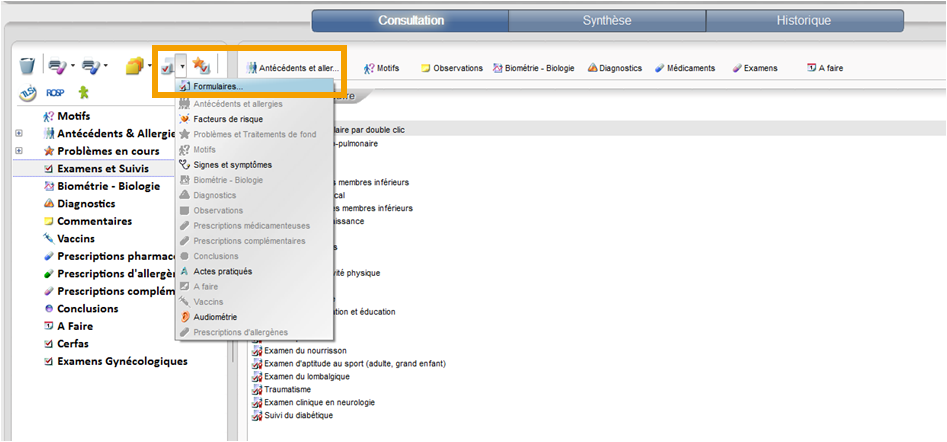Switch to the Historique tab
The image size is (947, 442).
pyautogui.click(x=804, y=21)
